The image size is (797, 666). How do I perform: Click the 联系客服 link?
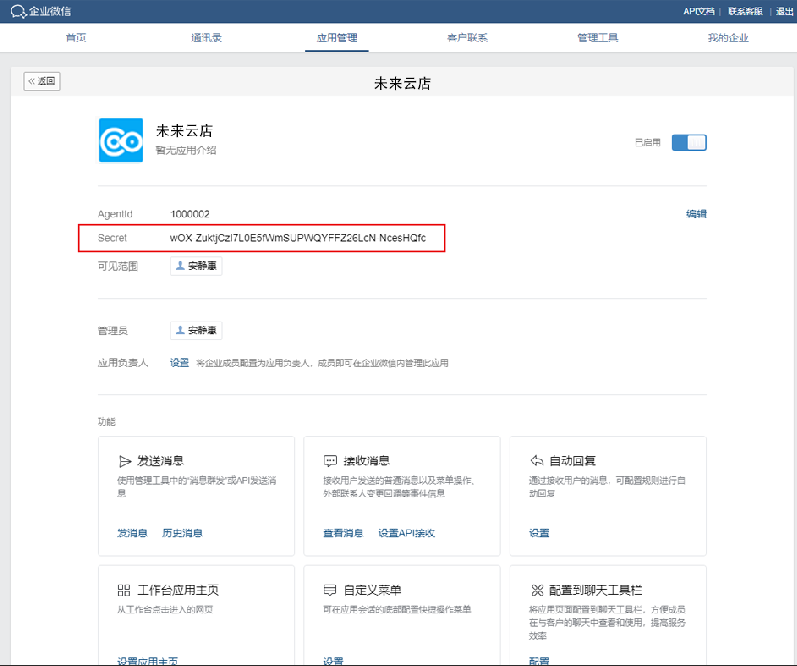point(745,11)
